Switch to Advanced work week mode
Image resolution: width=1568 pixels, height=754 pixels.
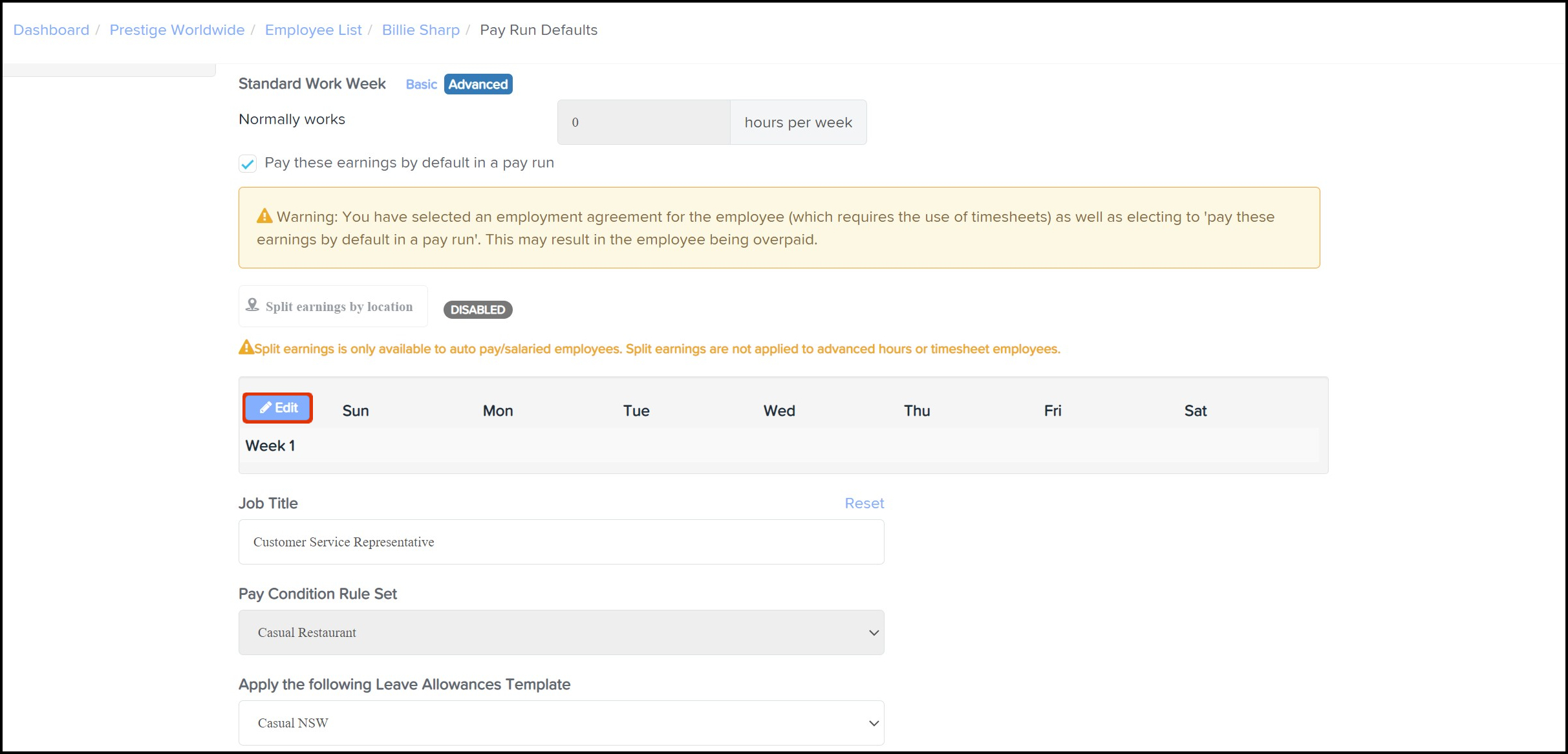478,84
